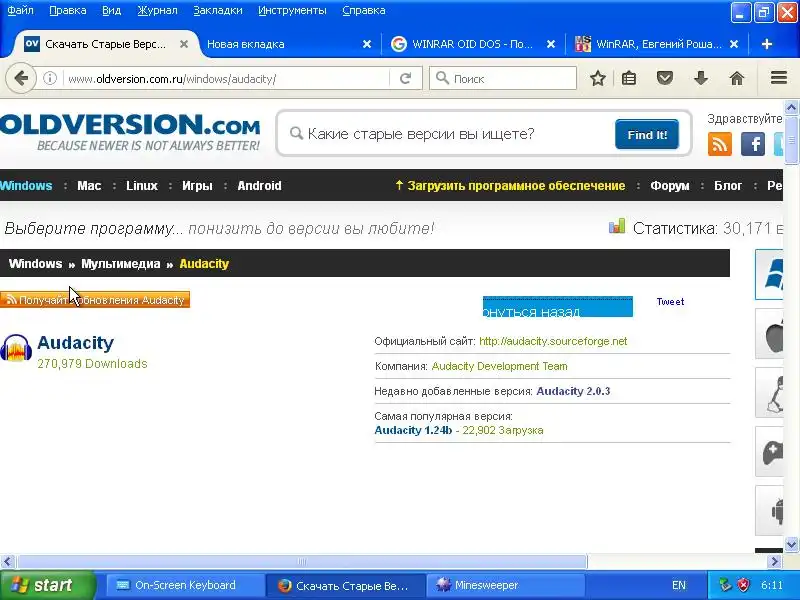Open On-Screen Keyboard from the taskbar
The height and width of the screenshot is (600, 800).
click(x=184, y=585)
